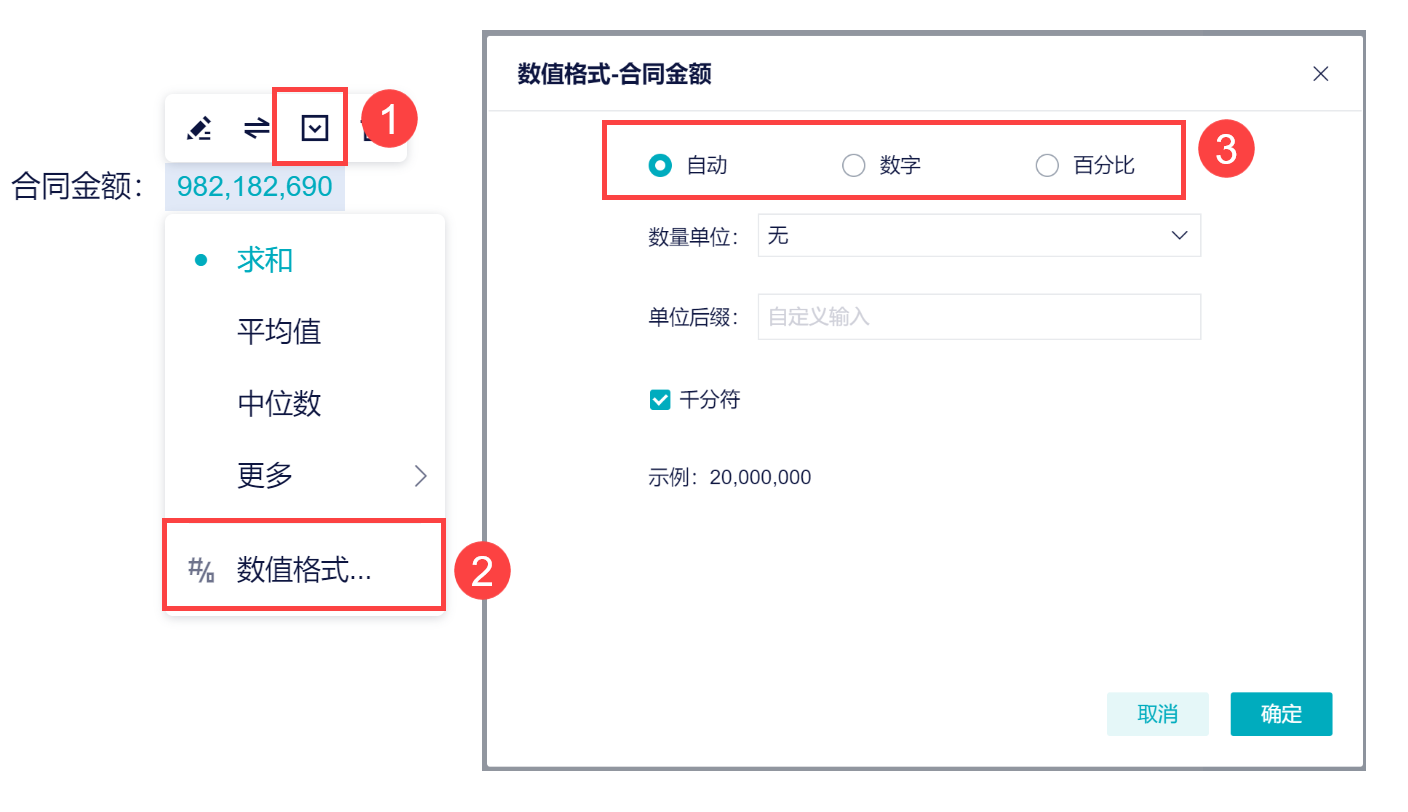Screen dimensions: 1408x812
Task: Click the 取消 button
Action: [x=1157, y=714]
